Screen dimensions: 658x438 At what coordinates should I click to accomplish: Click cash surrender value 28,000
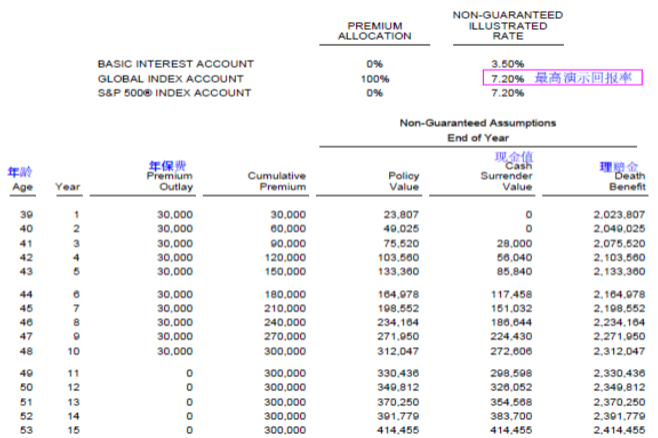[514, 244]
